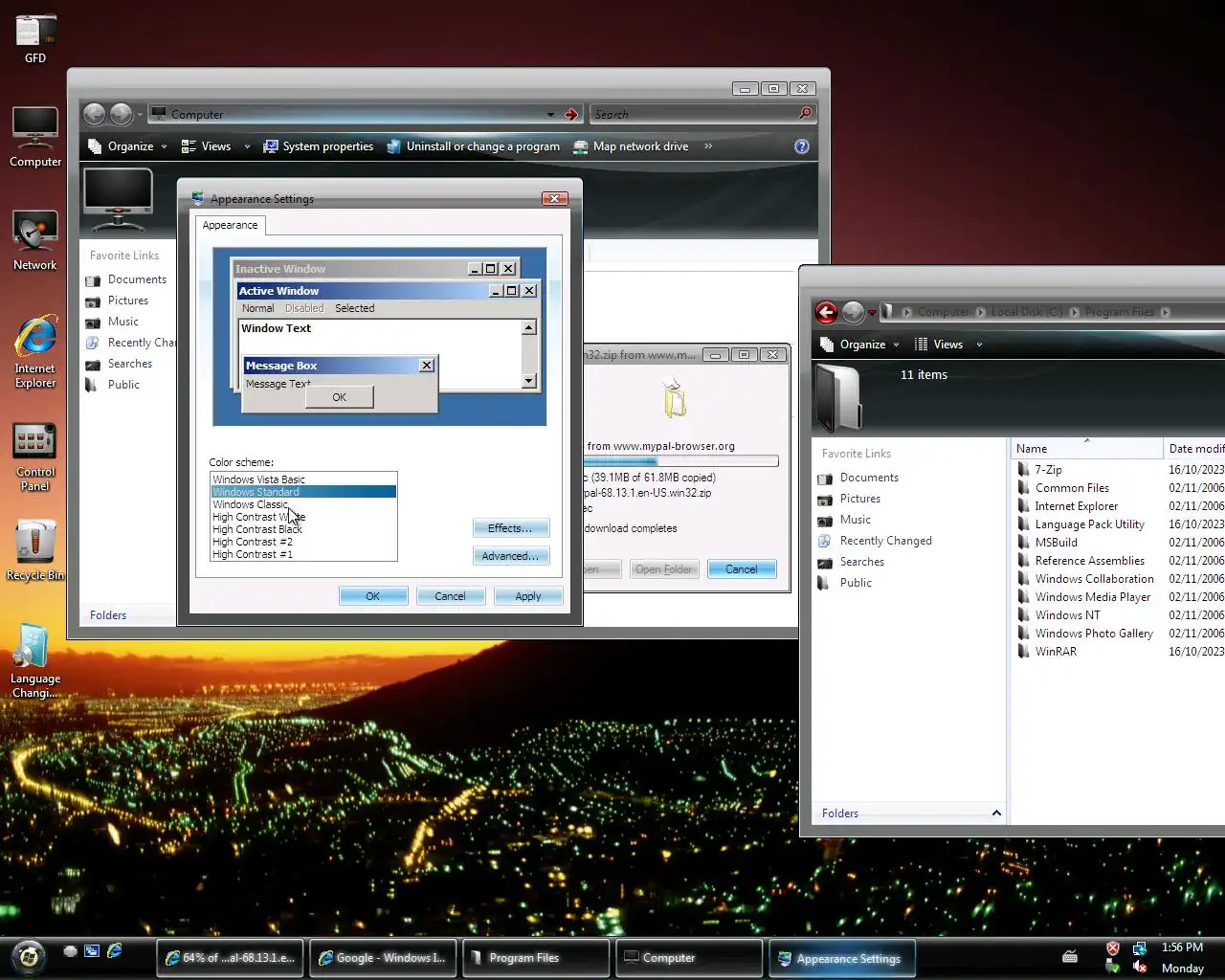Open the Control Panel desktop icon
Viewport: 1225px width, 980px height.
click(x=35, y=456)
